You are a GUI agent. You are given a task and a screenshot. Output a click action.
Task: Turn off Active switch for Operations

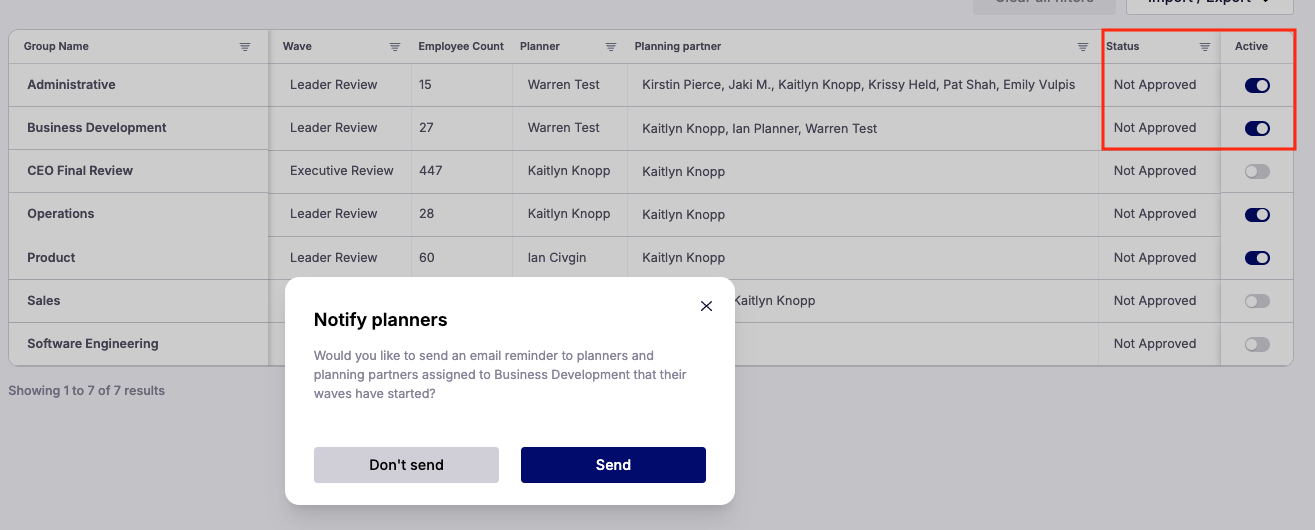(1257, 214)
